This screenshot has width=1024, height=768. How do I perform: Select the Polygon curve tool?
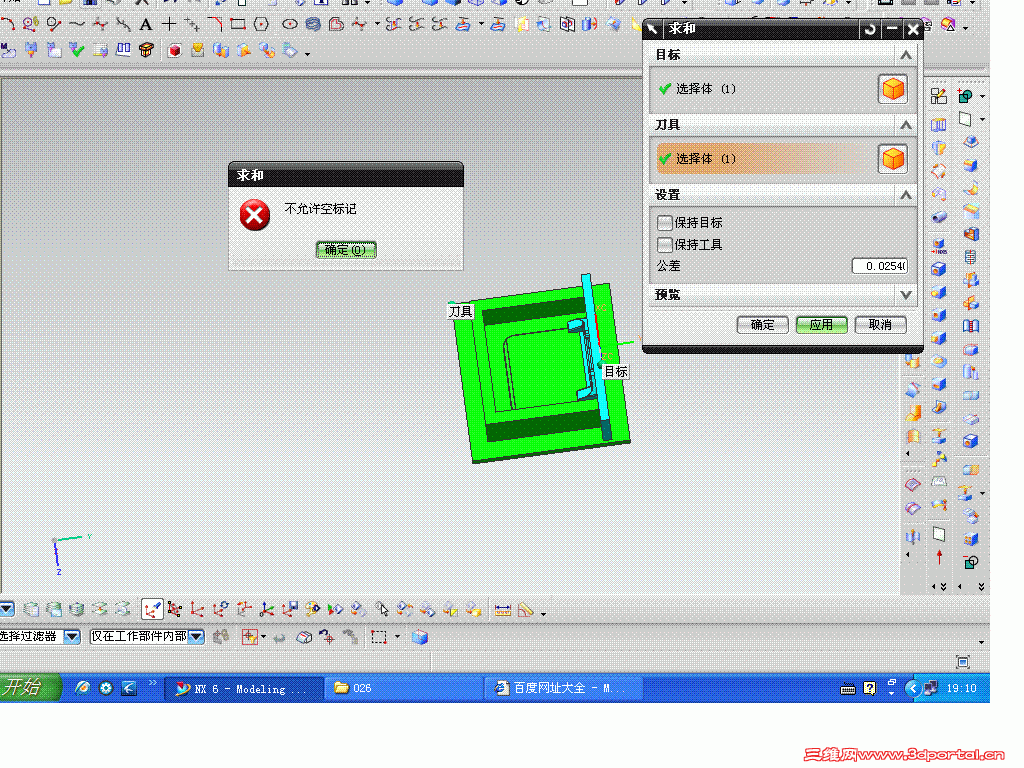(261, 25)
